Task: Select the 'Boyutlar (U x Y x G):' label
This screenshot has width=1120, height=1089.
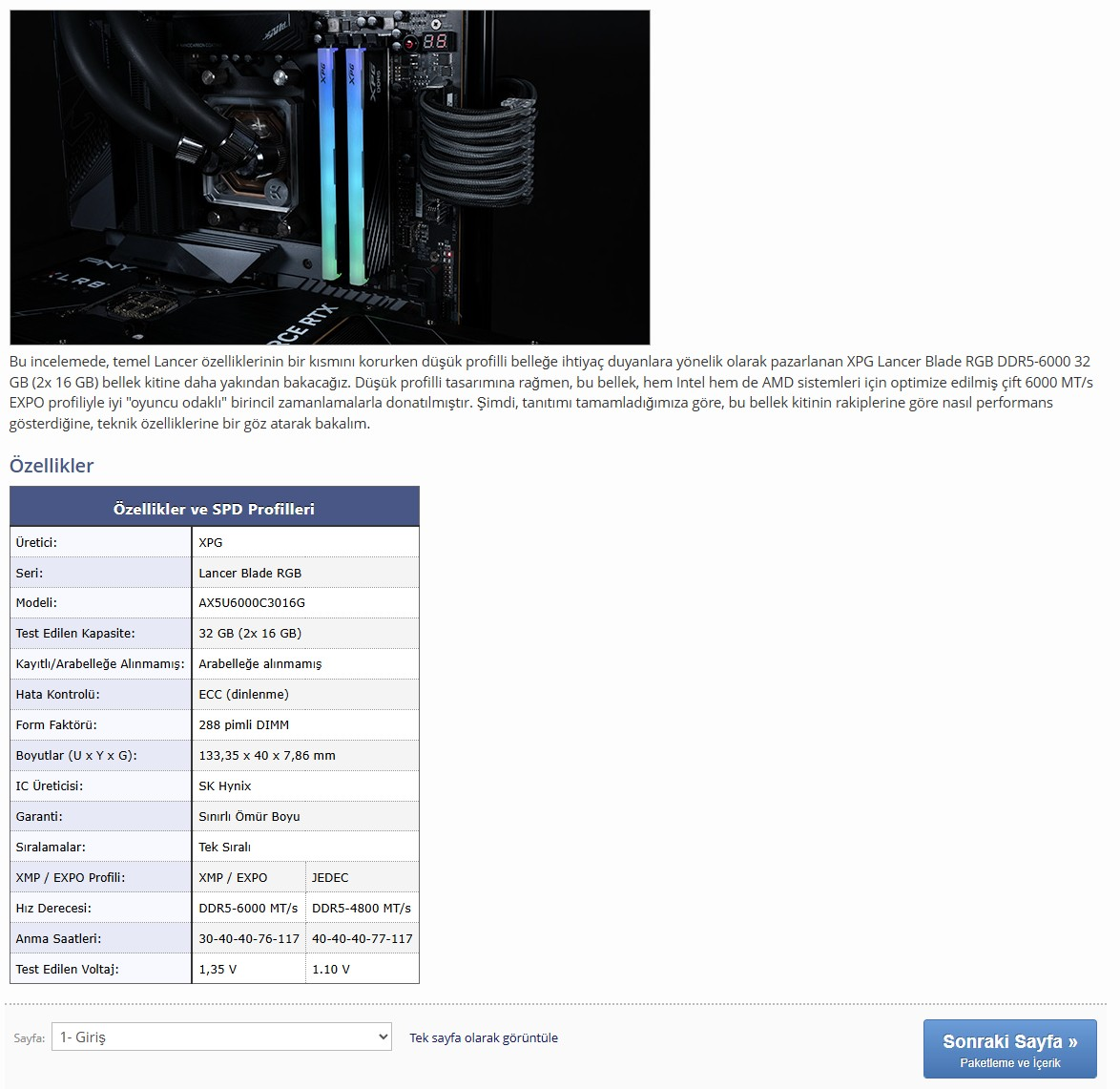Action: 76,755
